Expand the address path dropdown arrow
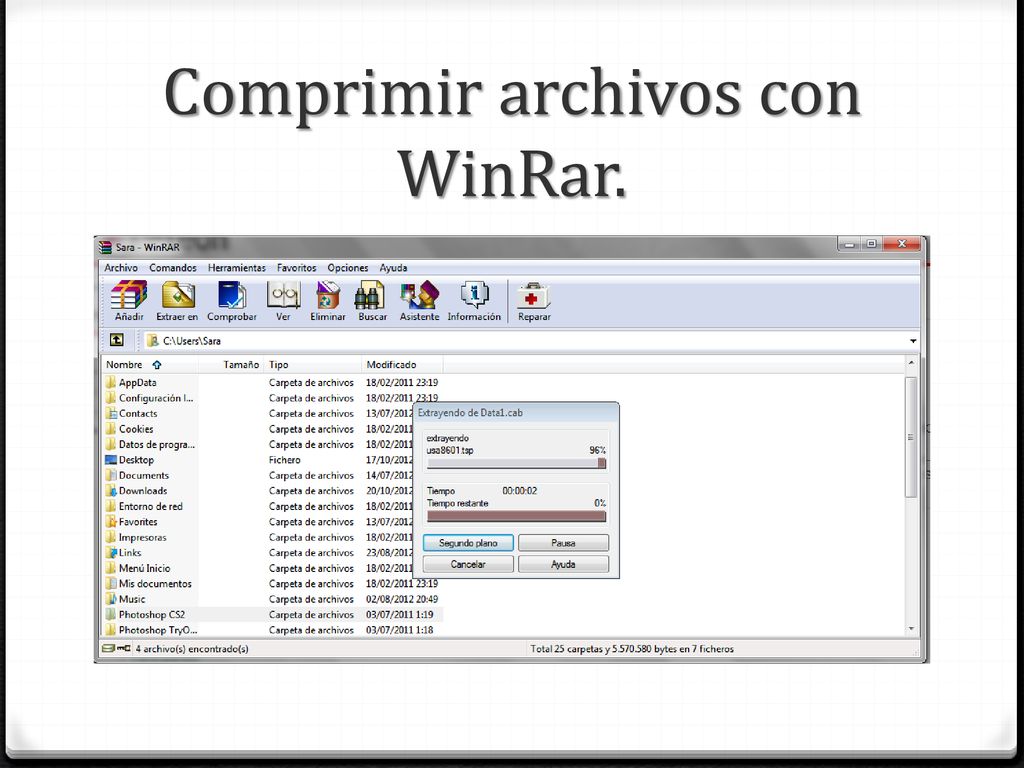 (x=912, y=341)
